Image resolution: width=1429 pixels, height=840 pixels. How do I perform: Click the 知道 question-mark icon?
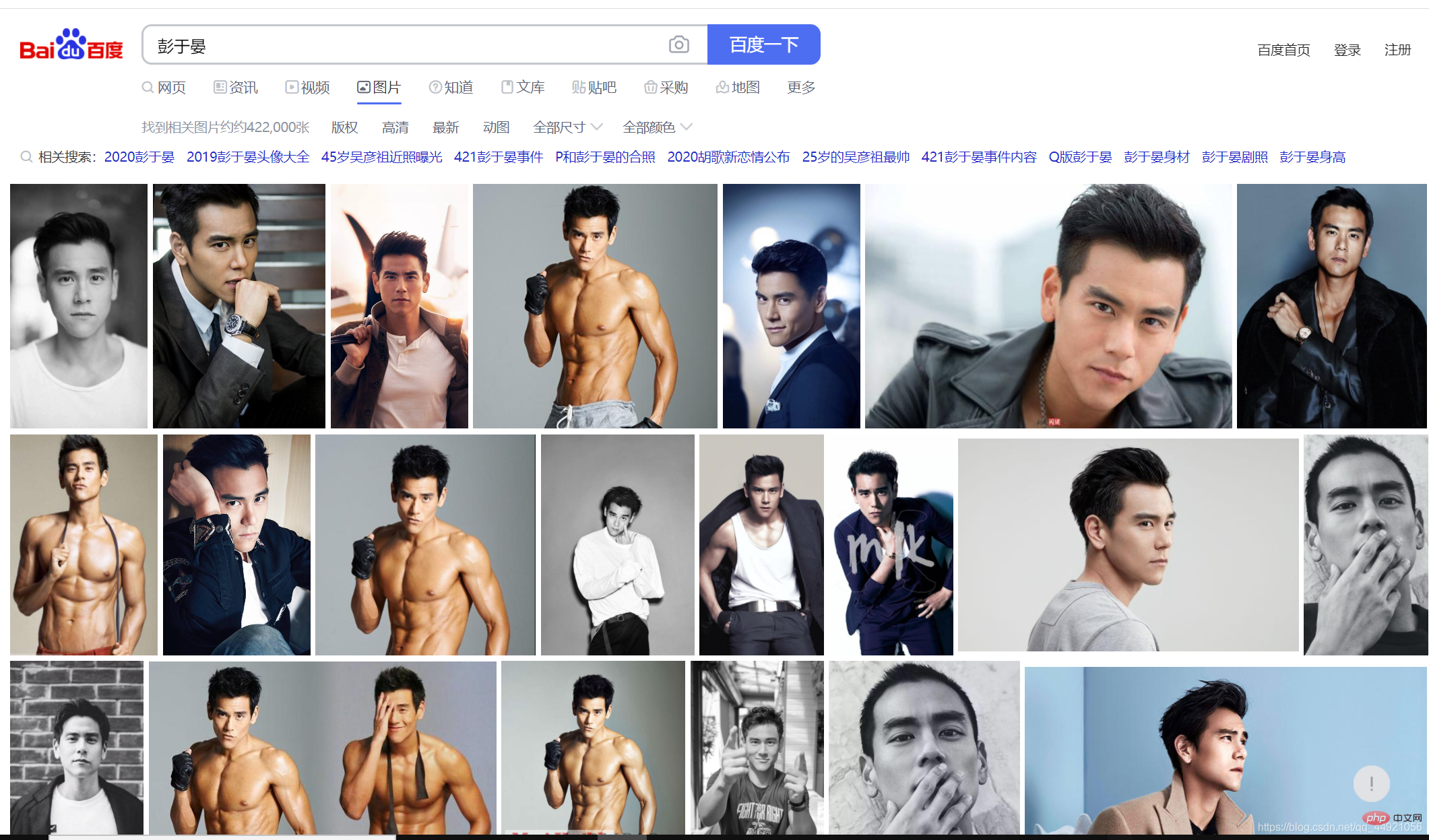tap(435, 87)
